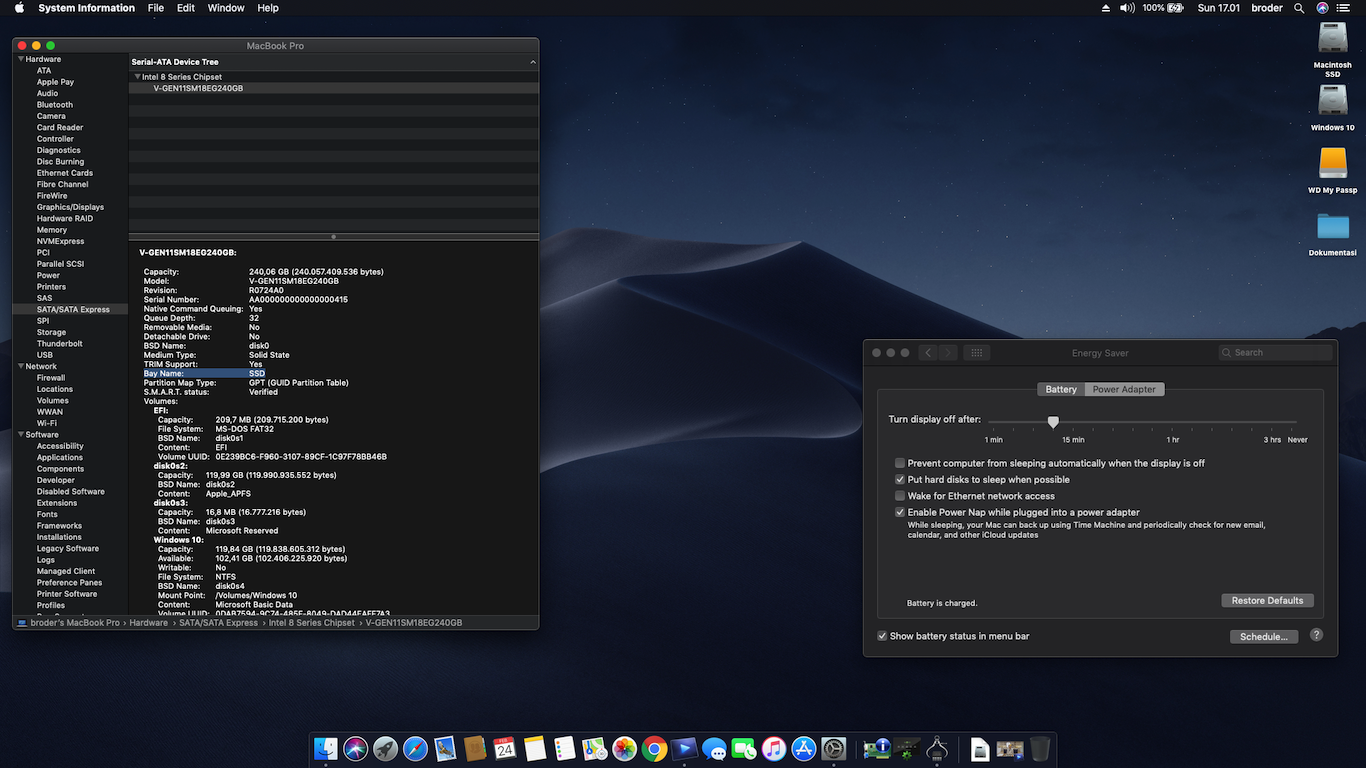Select the Windows 10 desktop drive icon
The height and width of the screenshot is (768, 1366).
1333,100
